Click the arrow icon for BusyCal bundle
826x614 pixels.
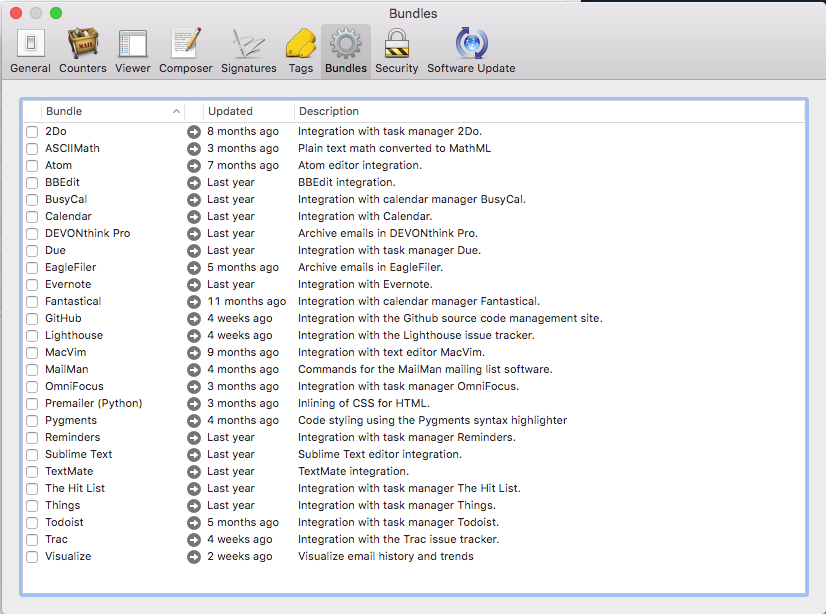tap(194, 200)
